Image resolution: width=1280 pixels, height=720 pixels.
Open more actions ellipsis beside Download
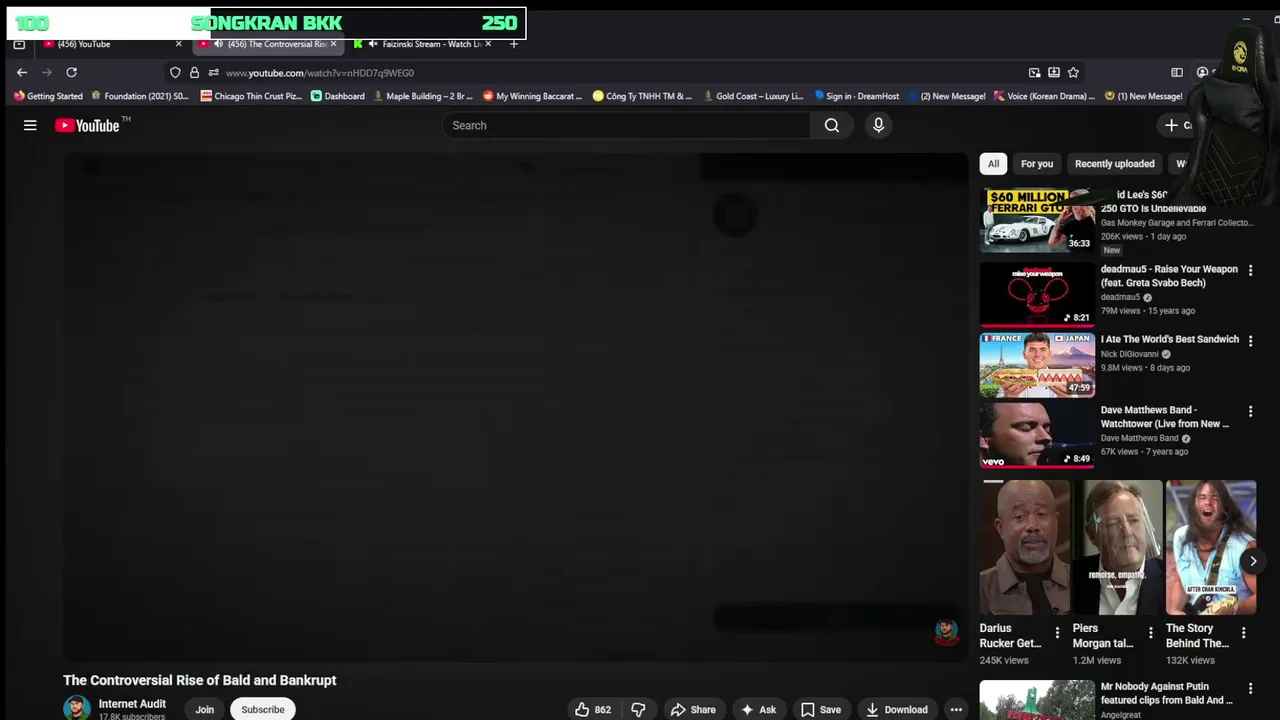[x=956, y=709]
